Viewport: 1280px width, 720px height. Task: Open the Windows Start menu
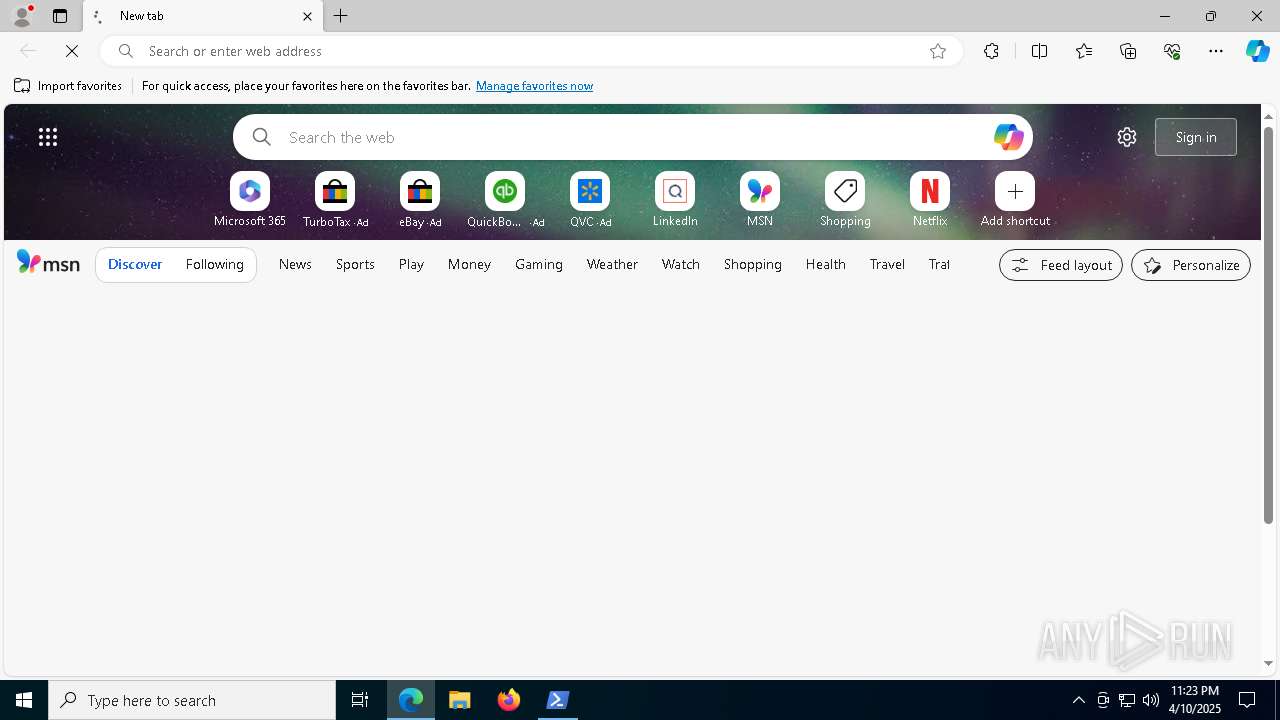click(24, 700)
